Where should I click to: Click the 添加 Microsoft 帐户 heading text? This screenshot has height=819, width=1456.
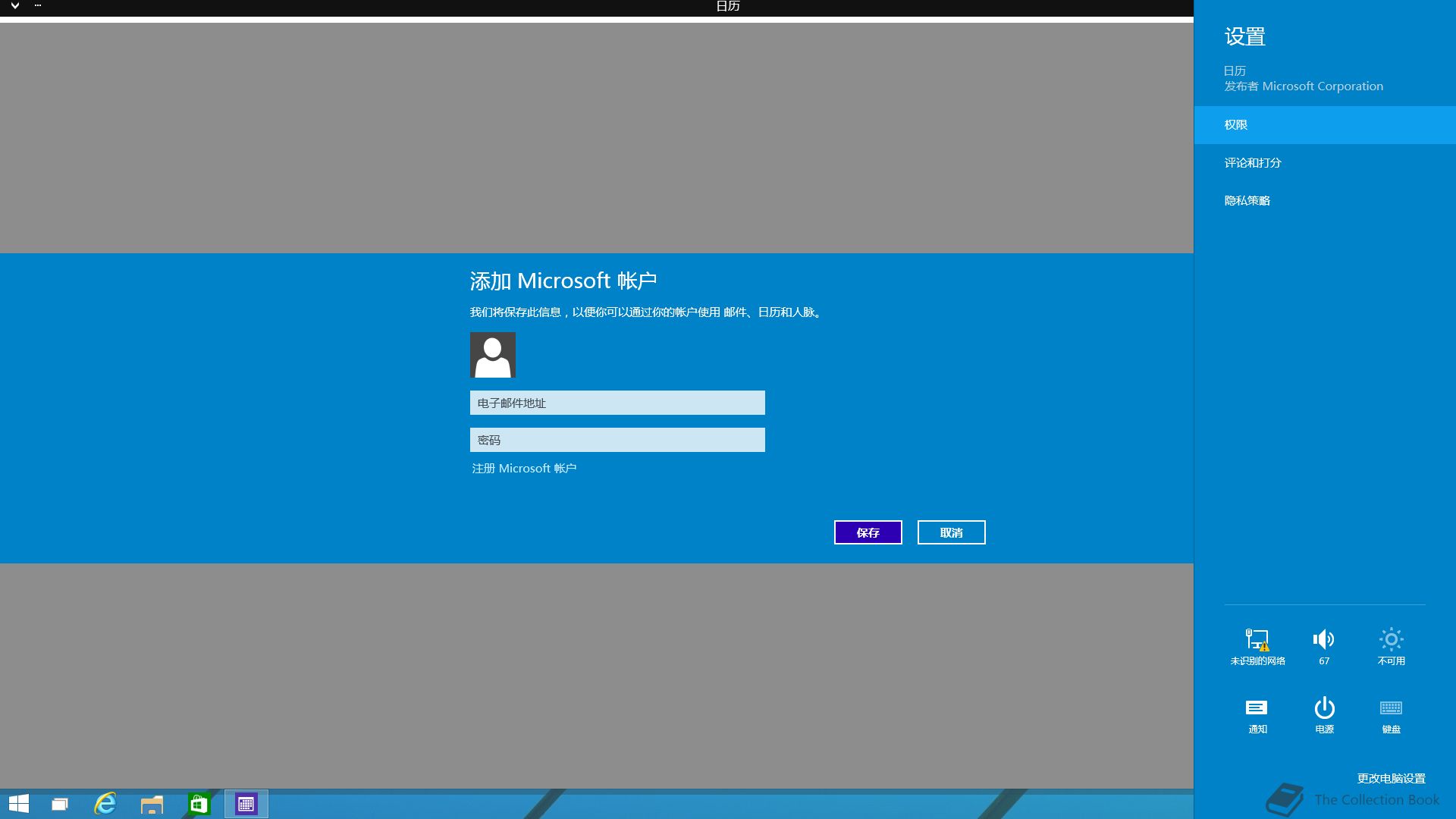pyautogui.click(x=563, y=281)
